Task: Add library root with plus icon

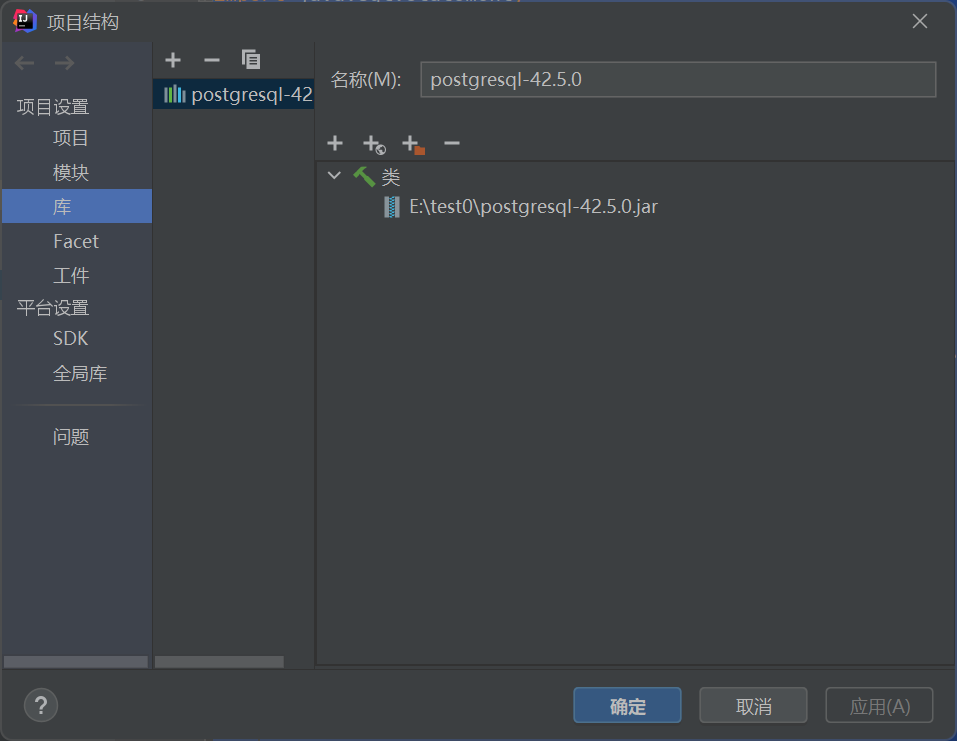Action: point(335,143)
